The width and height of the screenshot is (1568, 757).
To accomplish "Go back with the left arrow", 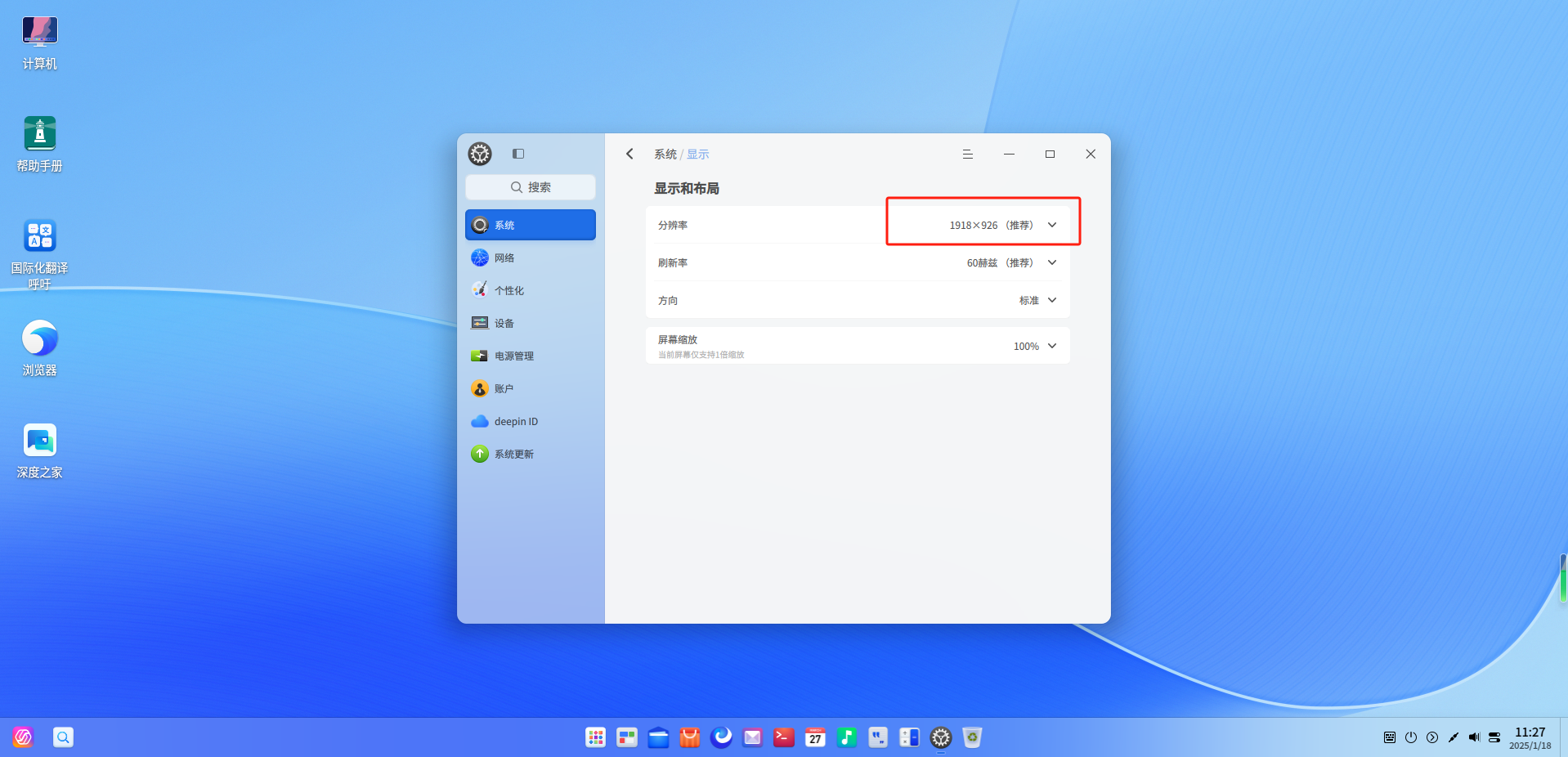I will tap(629, 154).
